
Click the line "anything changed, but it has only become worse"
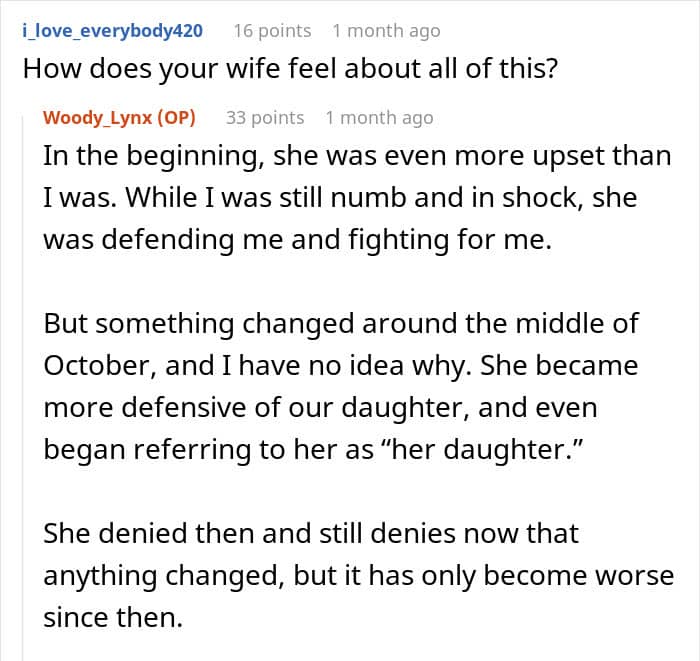358,576
